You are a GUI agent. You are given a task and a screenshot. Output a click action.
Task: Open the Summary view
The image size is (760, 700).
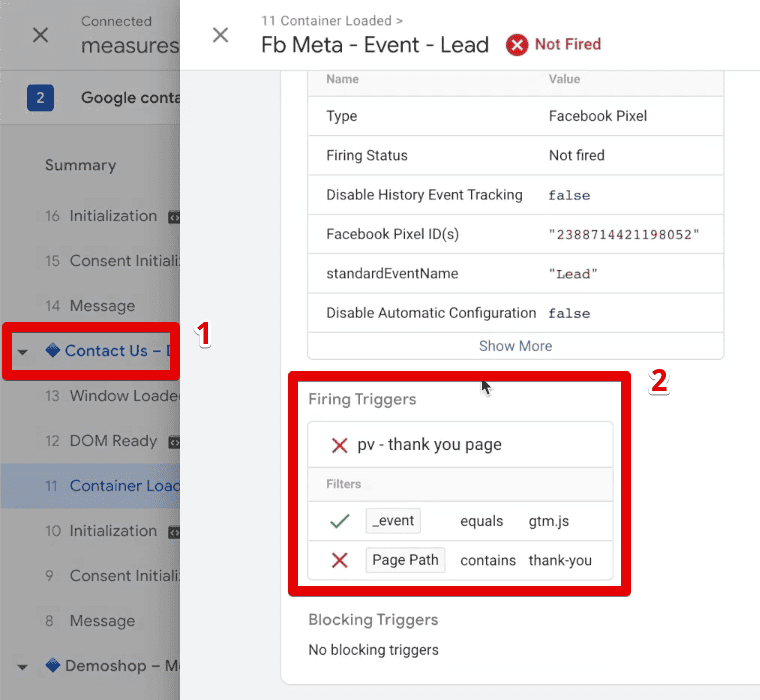click(x=80, y=165)
